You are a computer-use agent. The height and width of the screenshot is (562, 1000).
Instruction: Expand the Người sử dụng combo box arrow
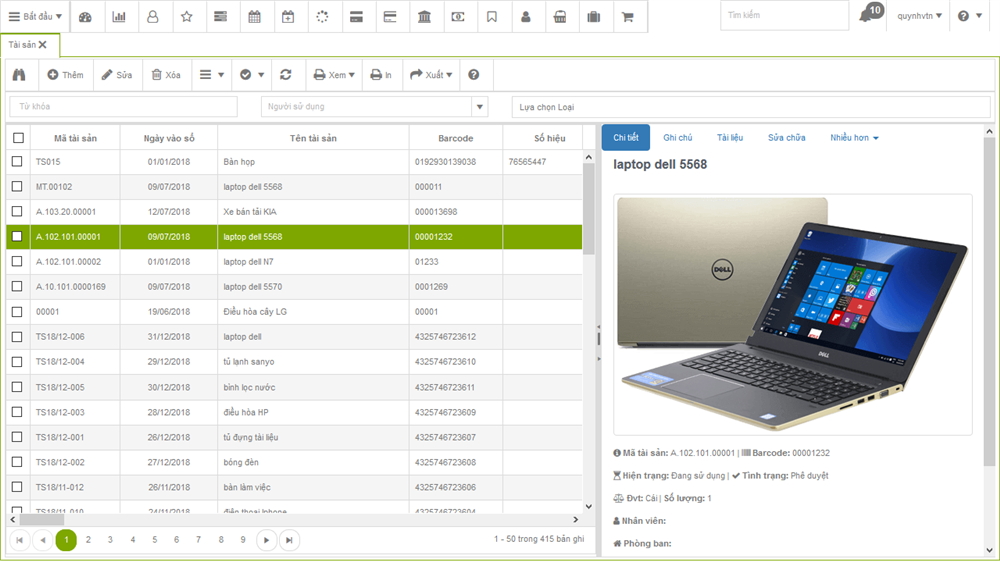[x=480, y=107]
